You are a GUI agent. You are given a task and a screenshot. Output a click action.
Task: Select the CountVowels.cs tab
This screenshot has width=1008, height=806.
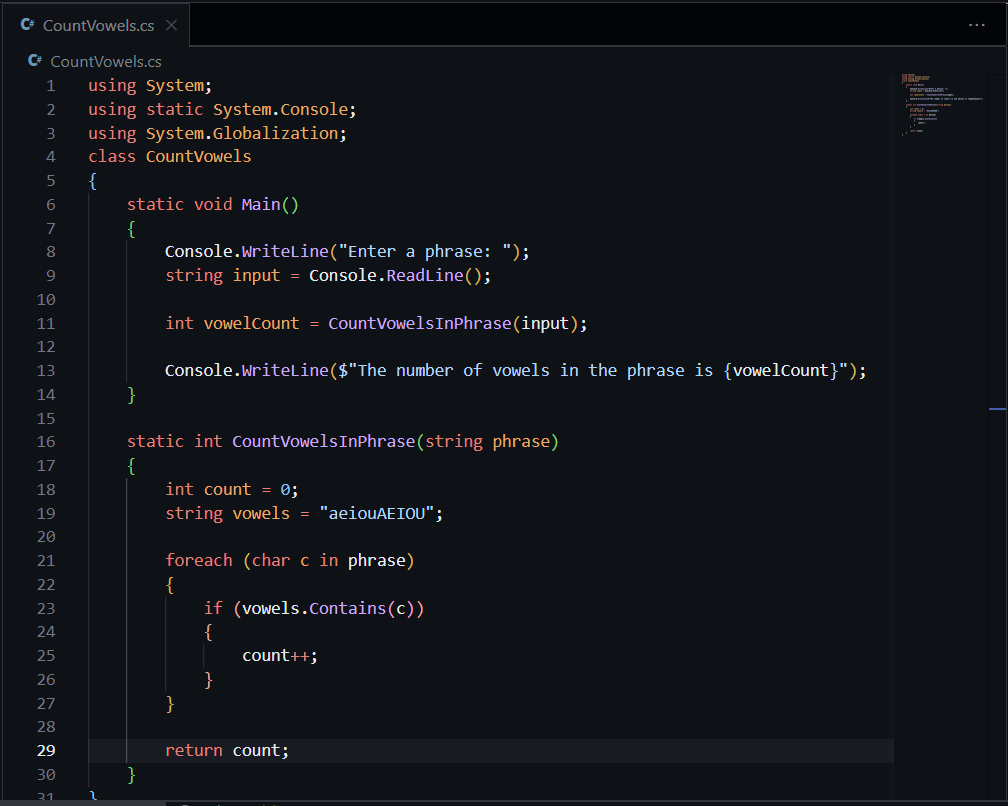pos(98,25)
